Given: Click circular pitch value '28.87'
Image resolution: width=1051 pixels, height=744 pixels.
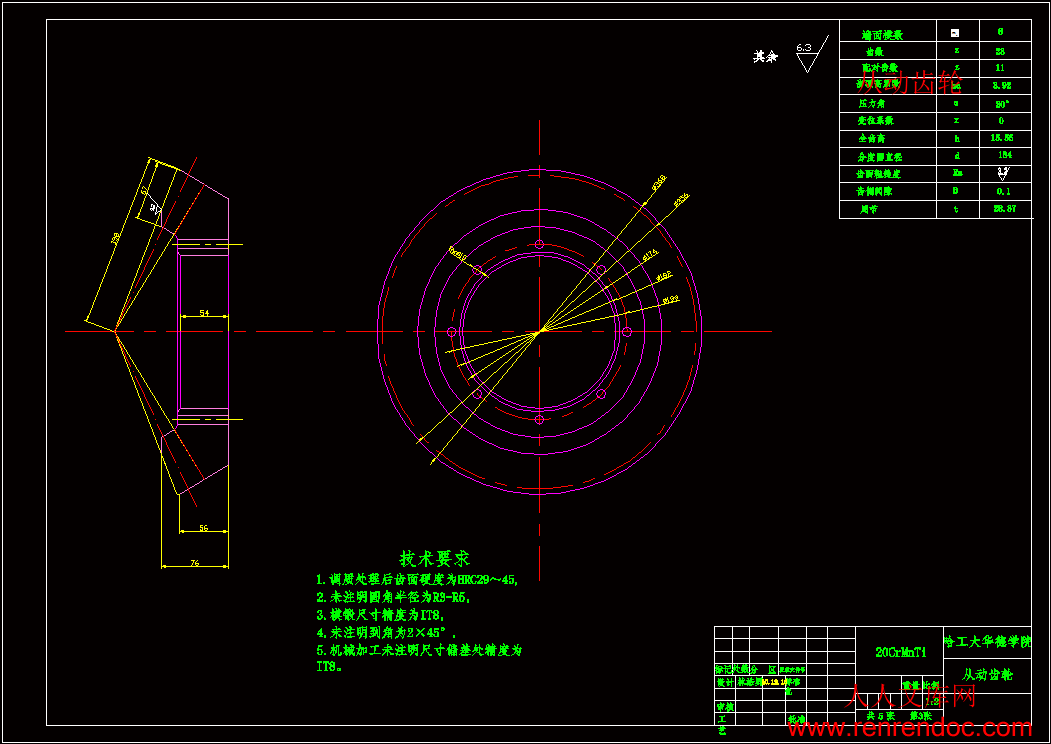Looking at the screenshot, I should [1004, 208].
